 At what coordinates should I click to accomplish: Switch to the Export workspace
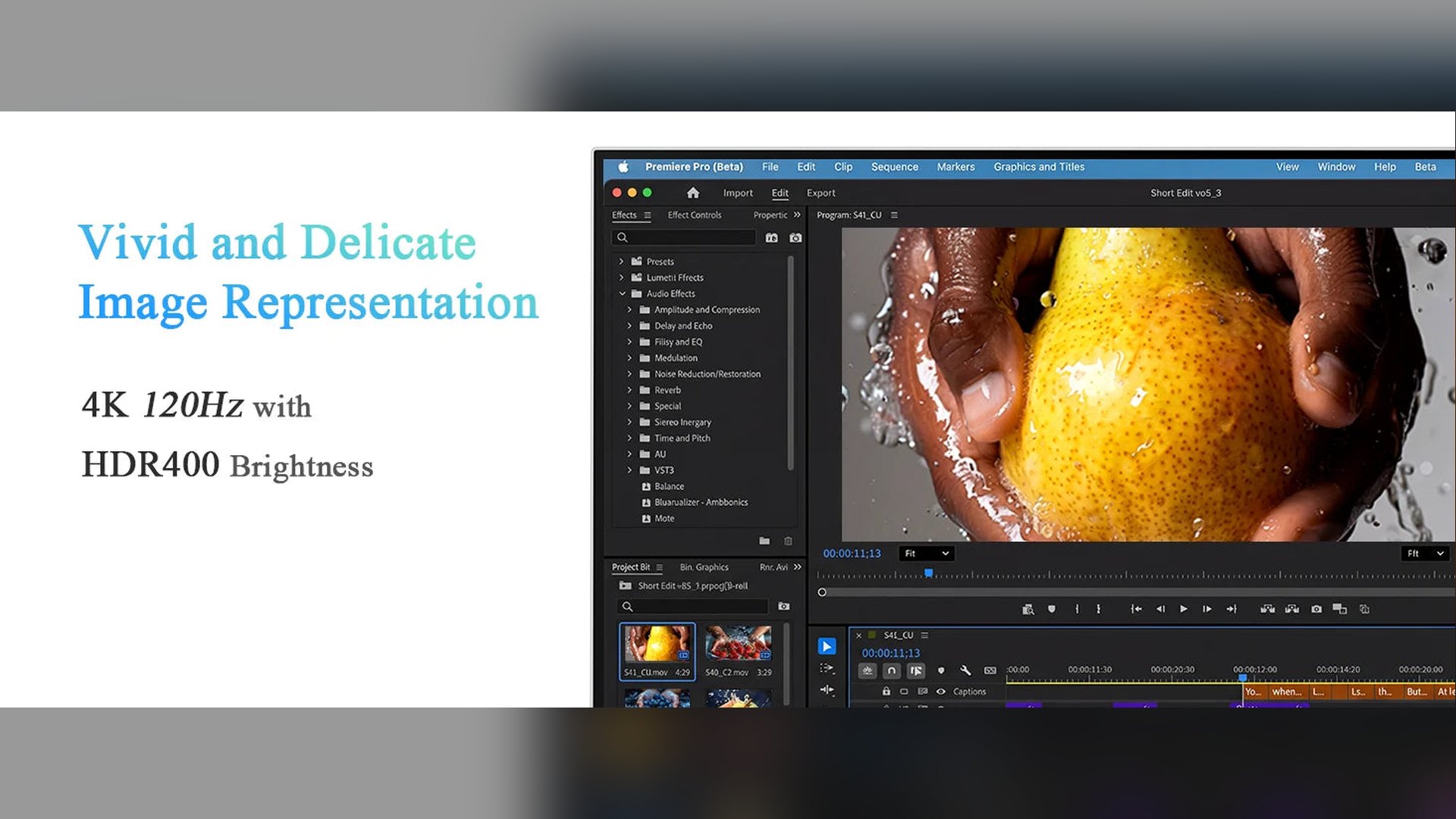[821, 193]
